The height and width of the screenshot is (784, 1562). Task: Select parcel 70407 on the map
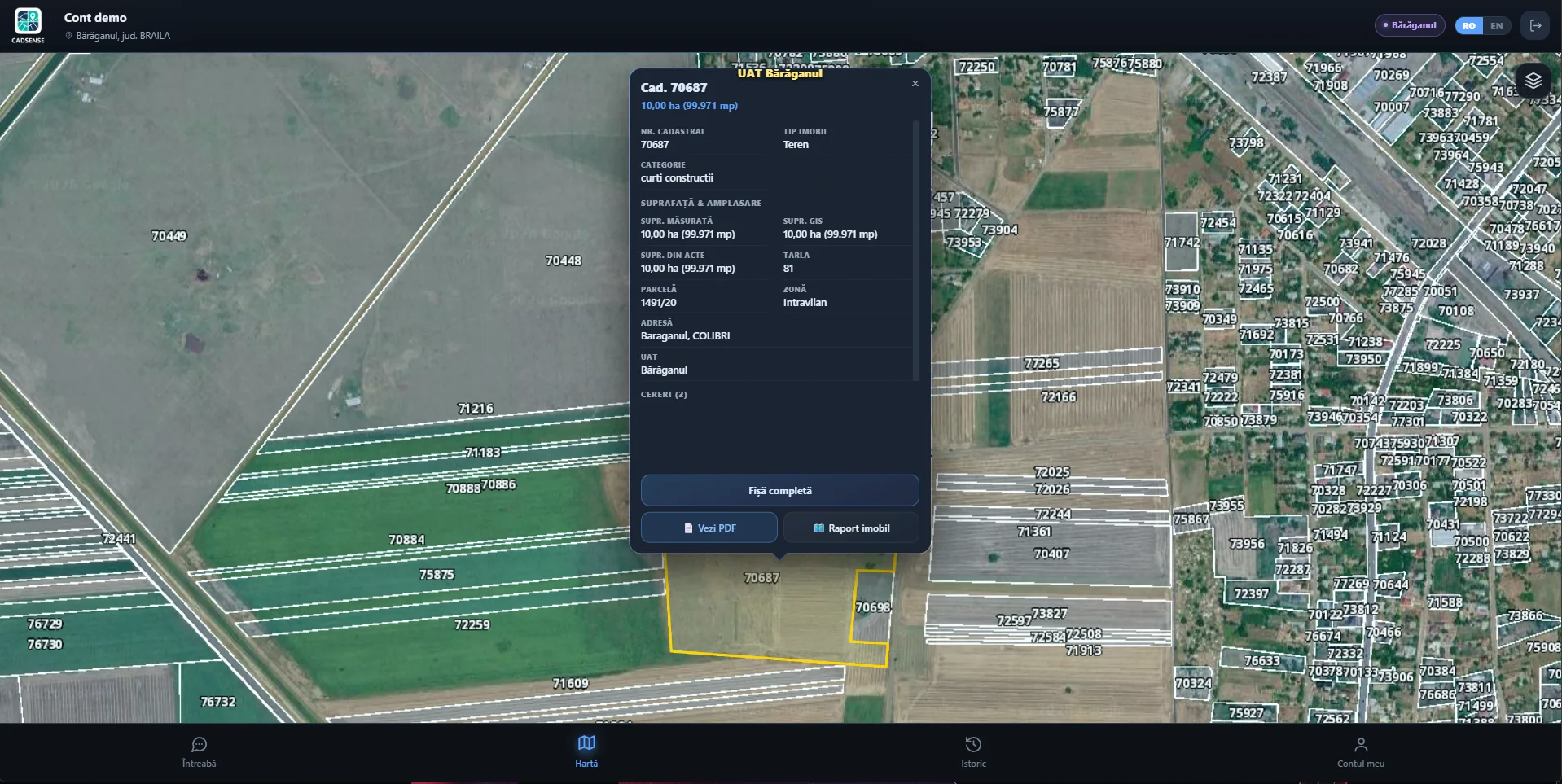pos(1052,554)
